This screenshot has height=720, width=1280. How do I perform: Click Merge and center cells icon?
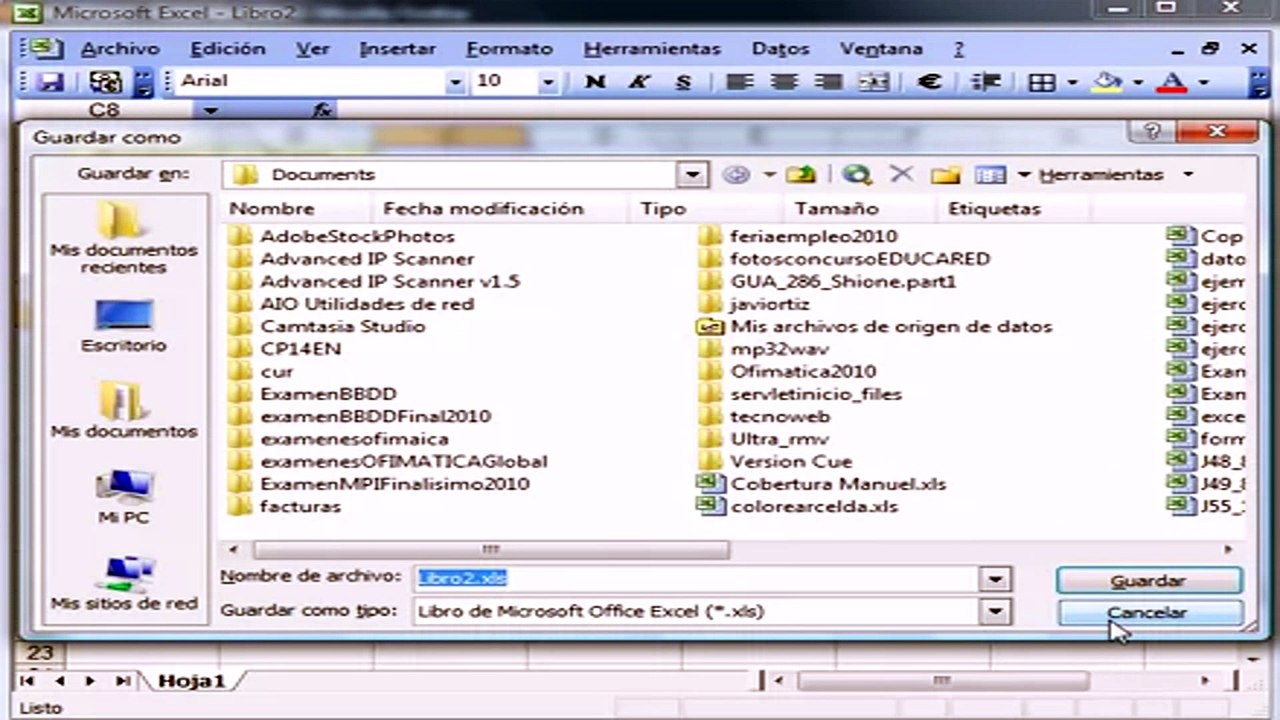(x=873, y=82)
